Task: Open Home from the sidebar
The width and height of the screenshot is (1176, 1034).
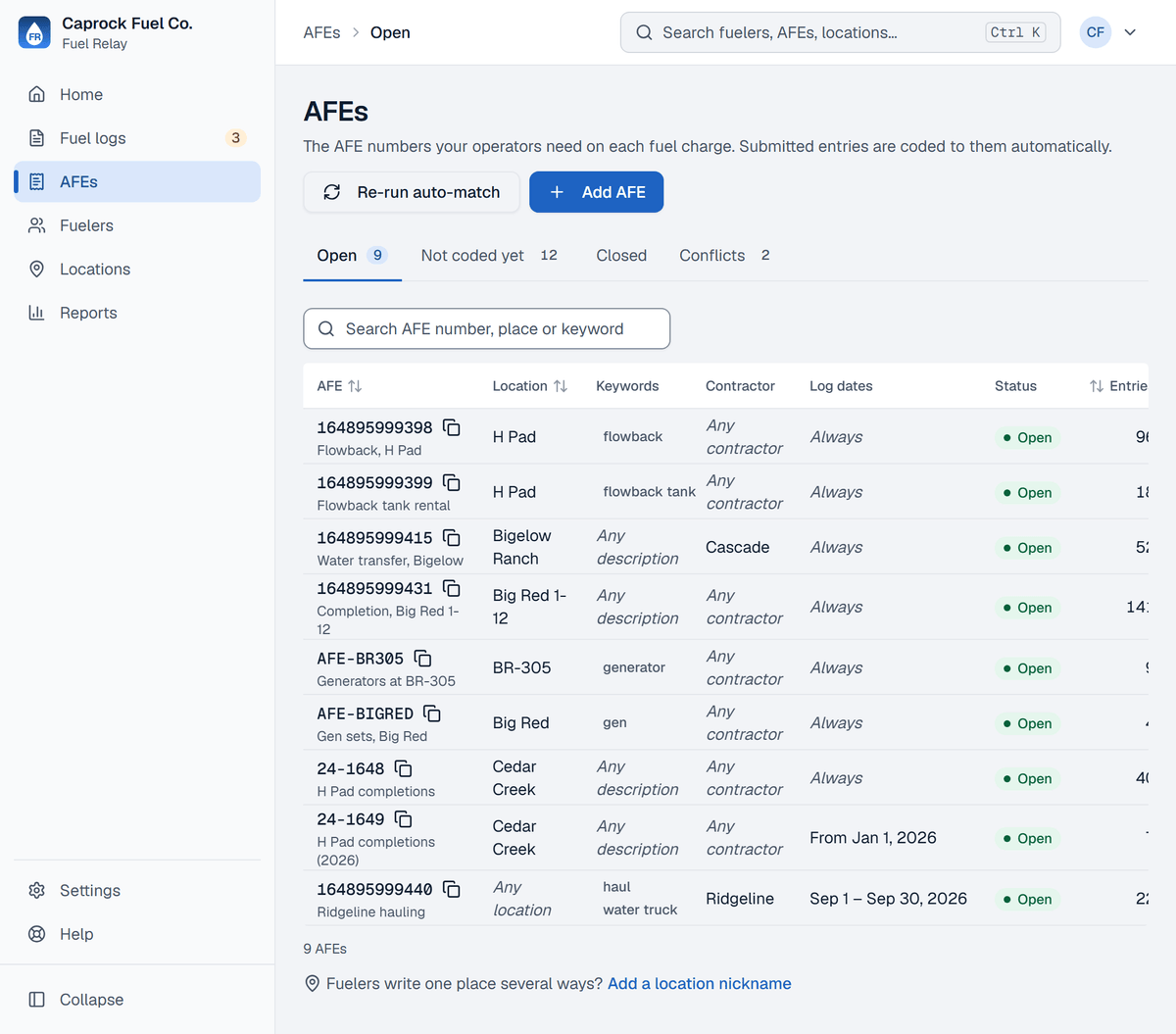Action: click(x=137, y=94)
